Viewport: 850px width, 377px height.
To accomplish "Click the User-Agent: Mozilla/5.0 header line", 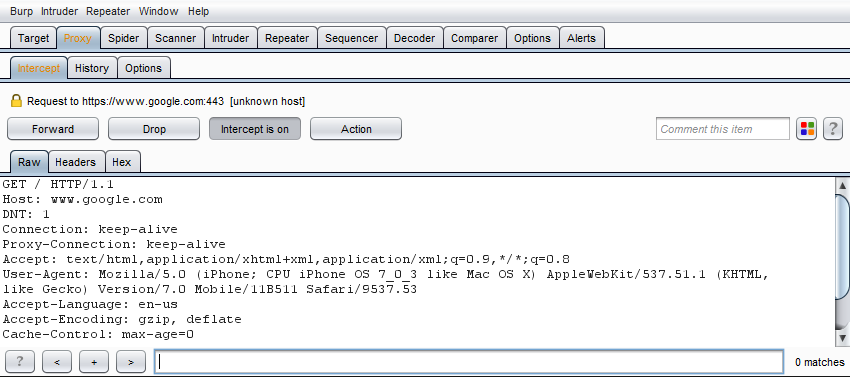I will 386,282.
